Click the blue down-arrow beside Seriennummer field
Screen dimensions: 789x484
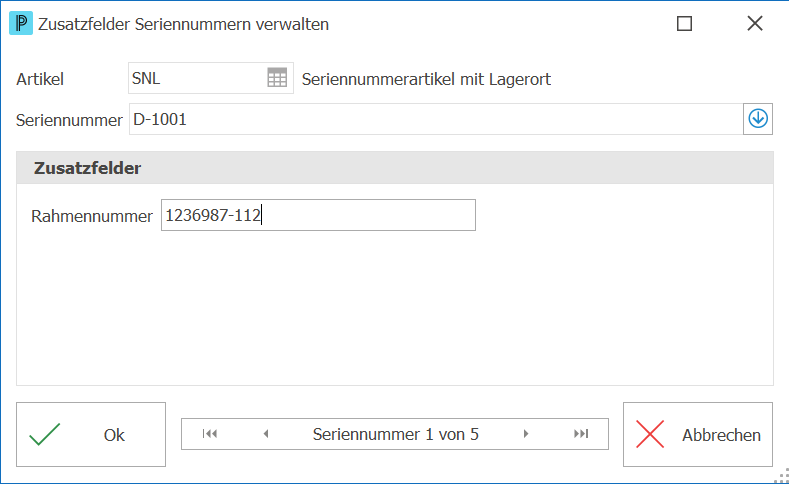[758, 119]
